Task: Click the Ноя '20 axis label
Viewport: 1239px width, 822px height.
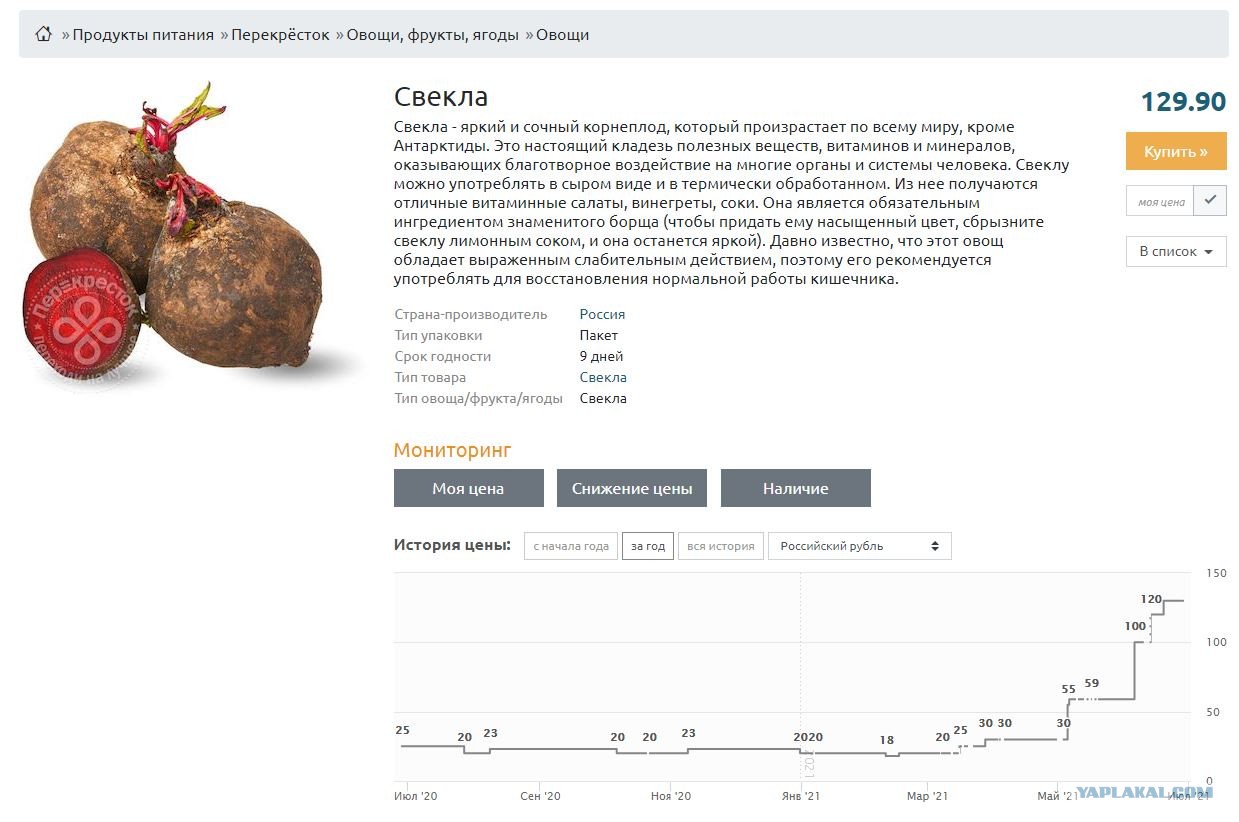Action: pyautogui.click(x=670, y=796)
